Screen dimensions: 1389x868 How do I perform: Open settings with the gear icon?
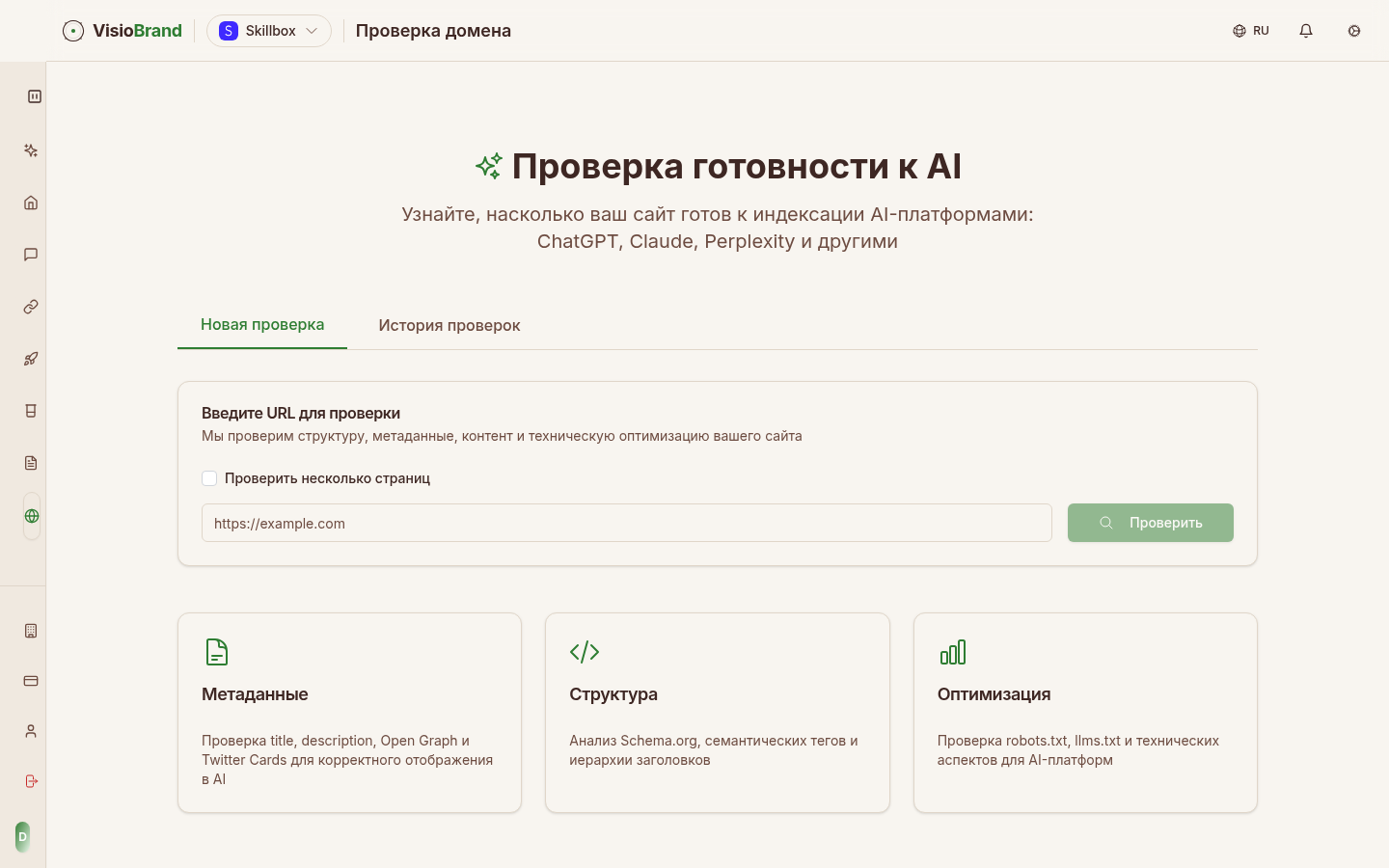click(1354, 31)
